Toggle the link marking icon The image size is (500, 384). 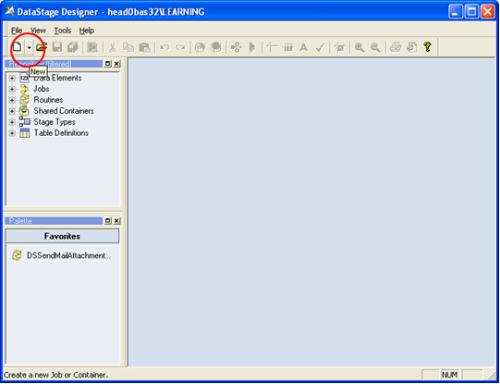272,47
